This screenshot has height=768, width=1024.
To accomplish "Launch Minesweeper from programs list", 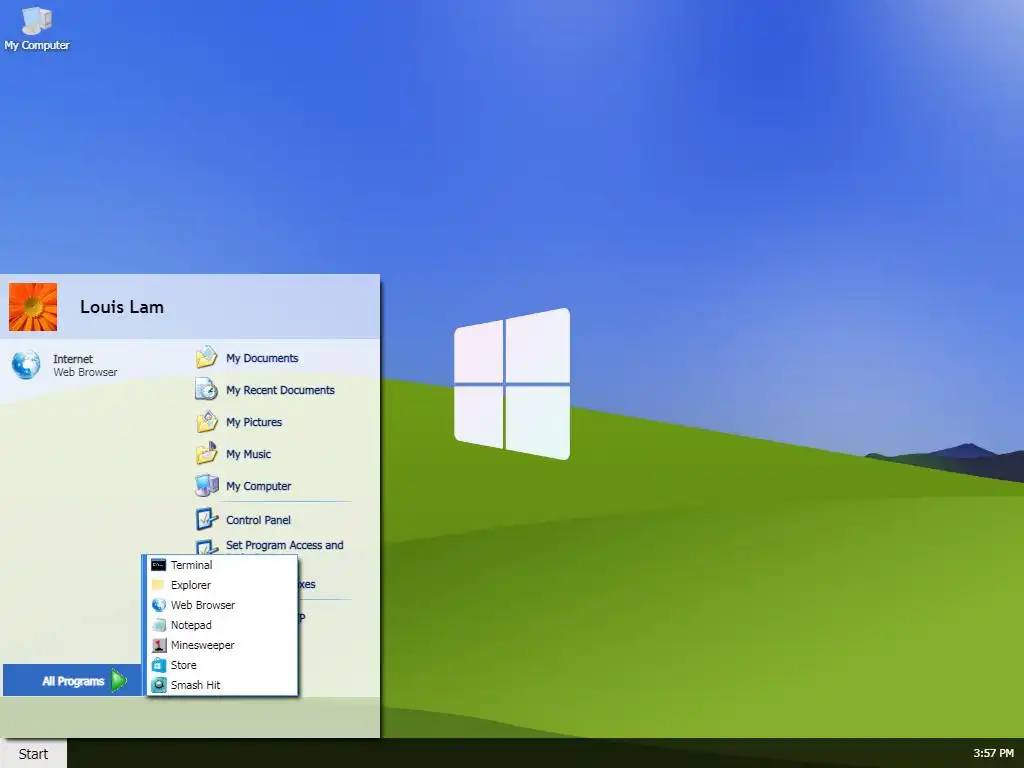I will click(x=202, y=645).
